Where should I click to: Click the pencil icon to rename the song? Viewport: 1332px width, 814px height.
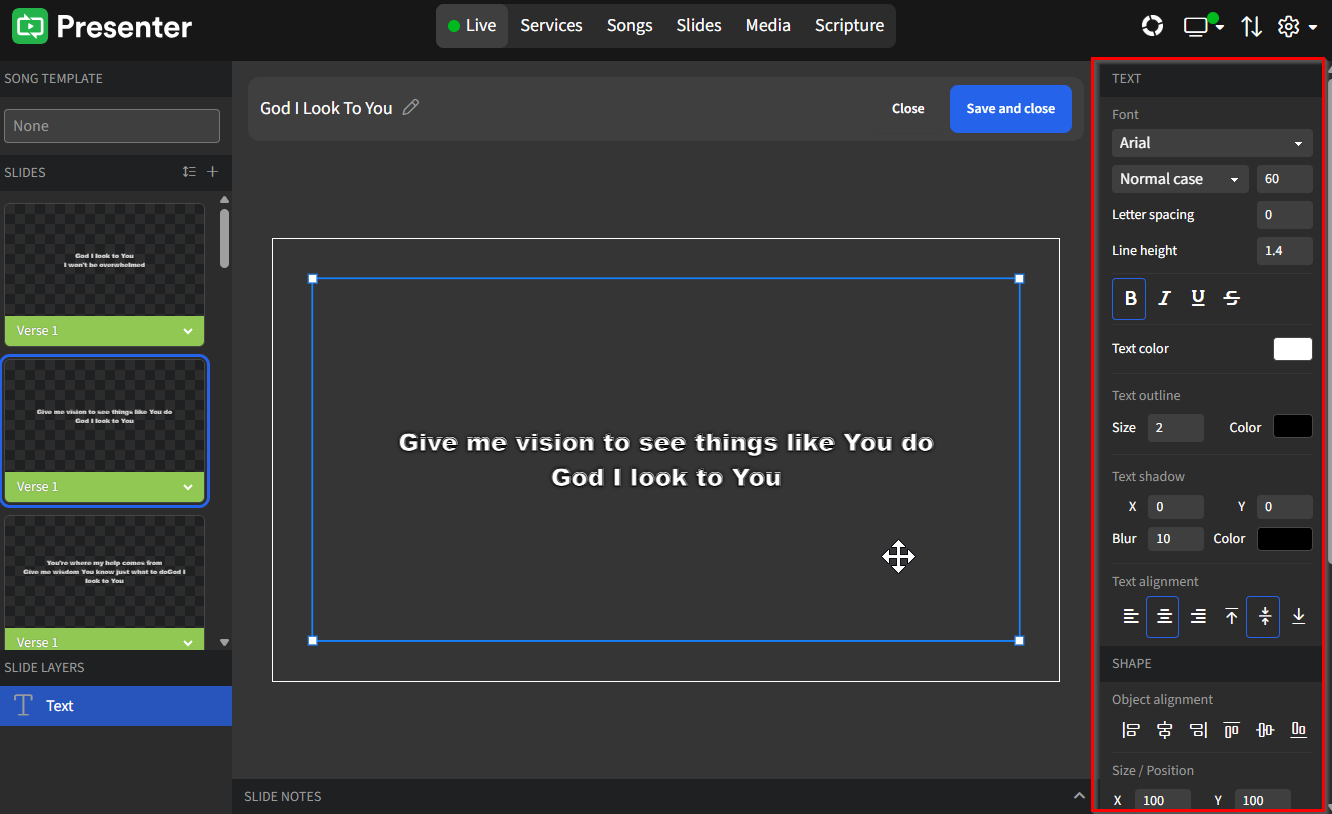pos(410,108)
